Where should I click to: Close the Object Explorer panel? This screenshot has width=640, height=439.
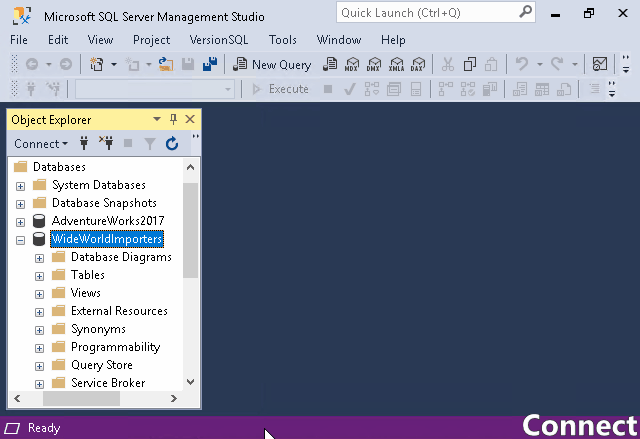pyautogui.click(x=190, y=119)
